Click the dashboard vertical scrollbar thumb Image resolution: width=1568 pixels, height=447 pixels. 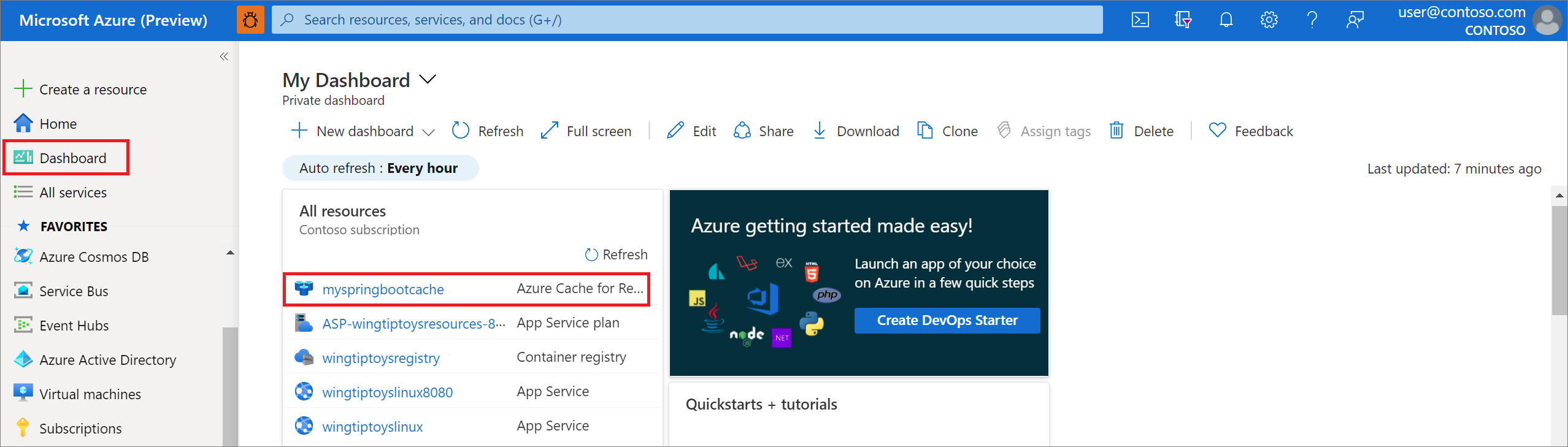tap(1559, 260)
